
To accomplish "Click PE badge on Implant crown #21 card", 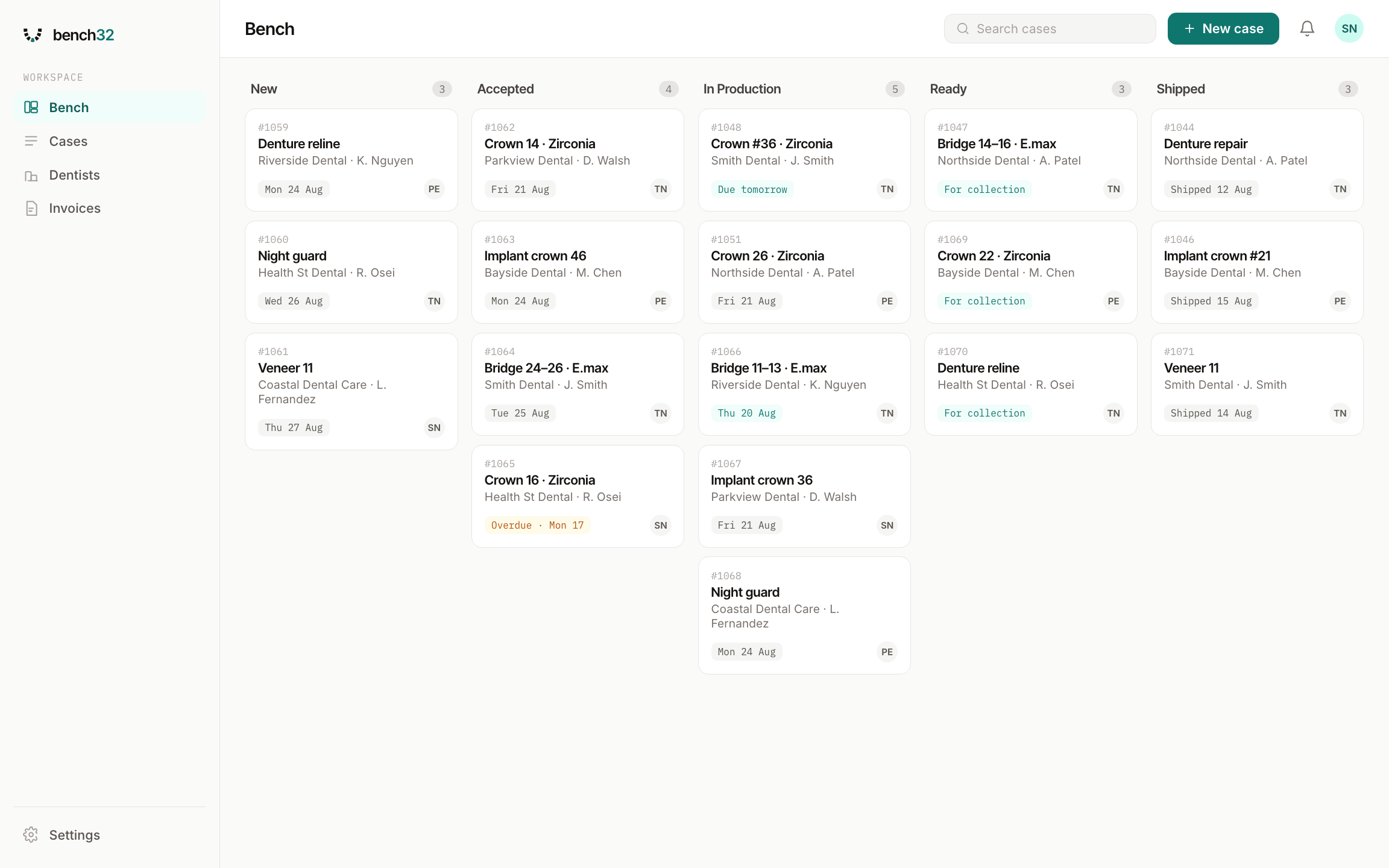I will [1340, 301].
